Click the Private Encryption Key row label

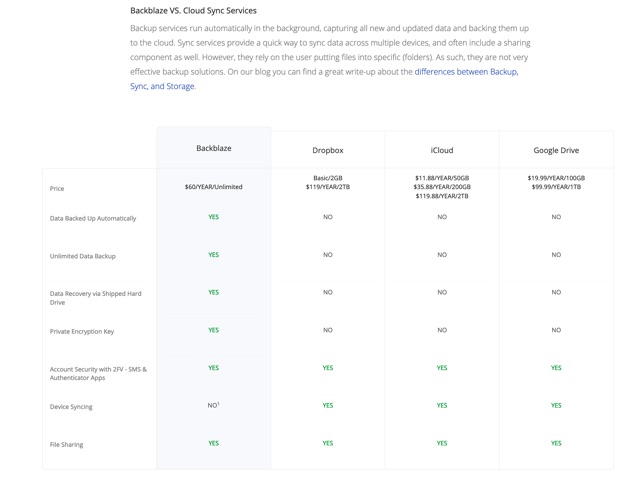tap(82, 331)
